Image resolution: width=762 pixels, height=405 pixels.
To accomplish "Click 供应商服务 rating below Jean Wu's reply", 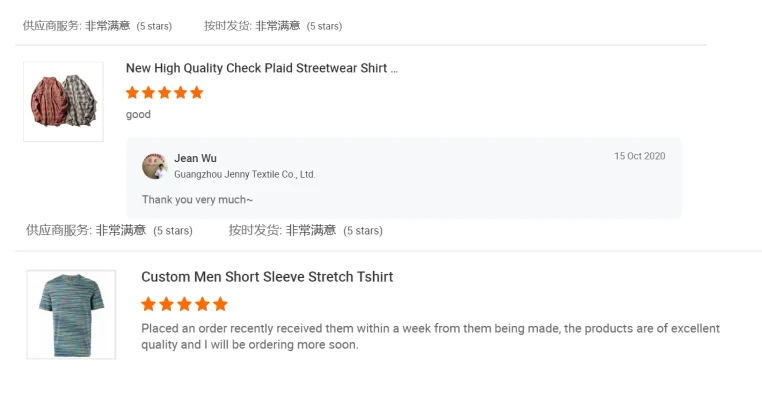I will click(109, 230).
